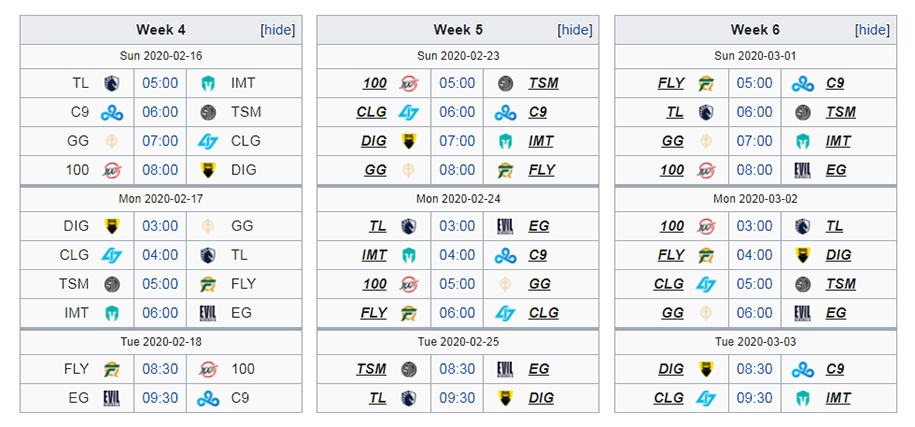
Task: Click TSM logo in Week 6 Monday 05:00 match
Action: pyautogui.click(x=802, y=284)
